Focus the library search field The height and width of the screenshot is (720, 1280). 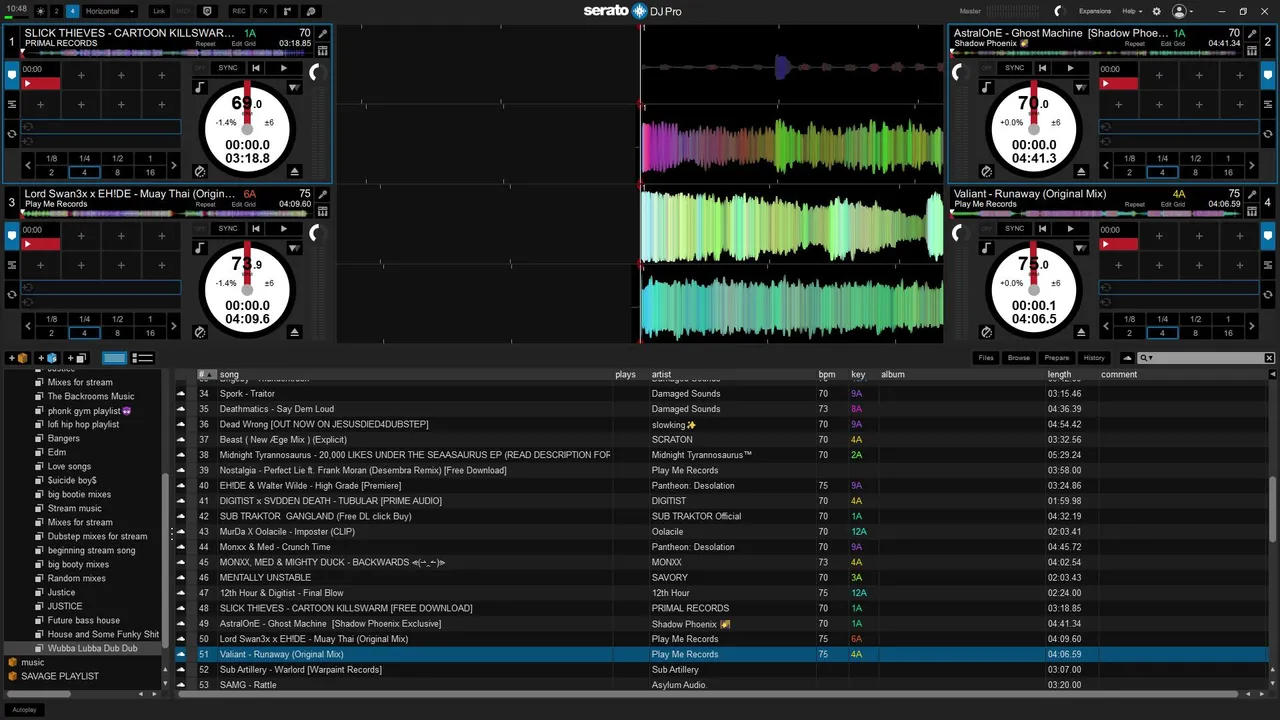point(1207,358)
